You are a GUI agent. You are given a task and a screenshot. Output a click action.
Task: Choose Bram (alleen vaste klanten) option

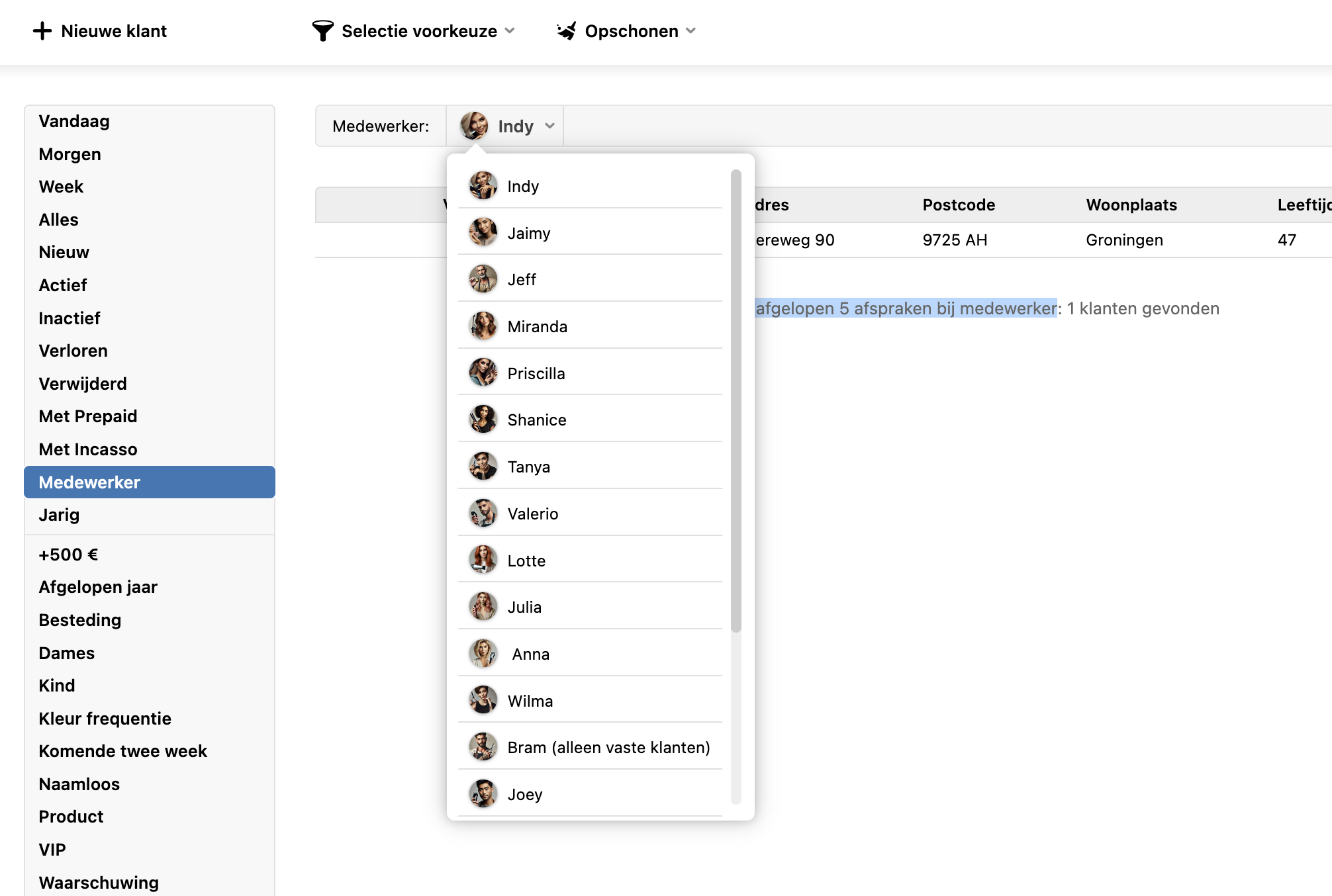pyautogui.click(x=608, y=748)
